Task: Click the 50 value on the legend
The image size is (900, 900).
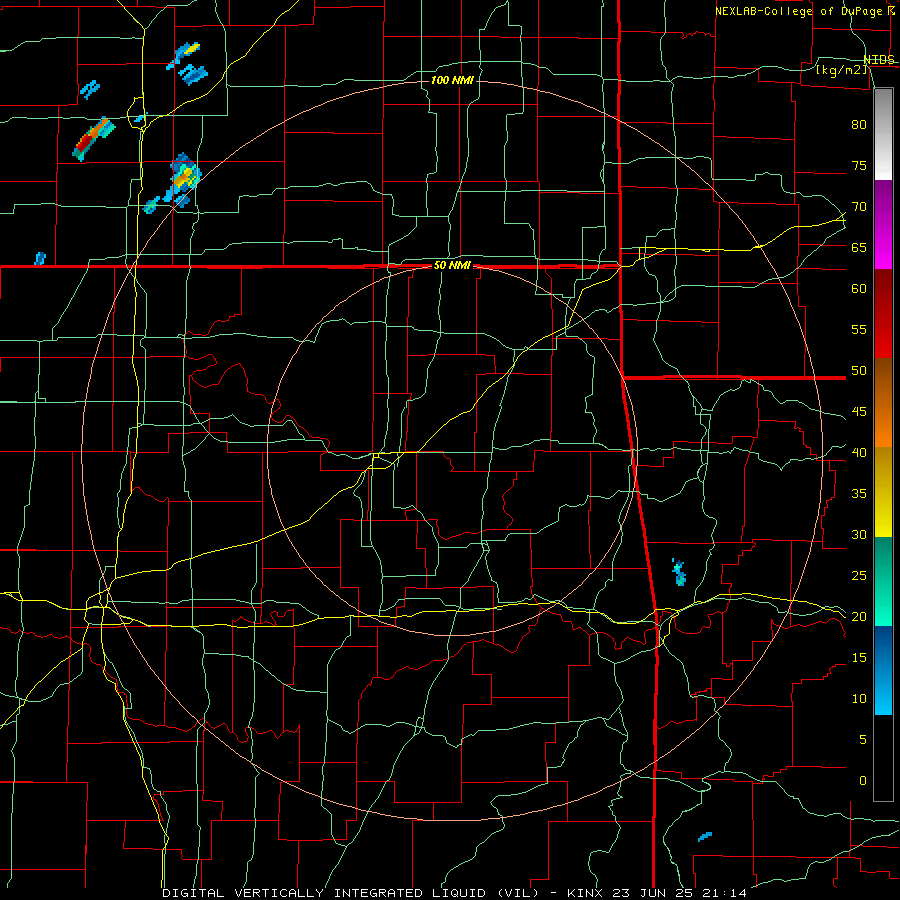Action: tap(859, 371)
